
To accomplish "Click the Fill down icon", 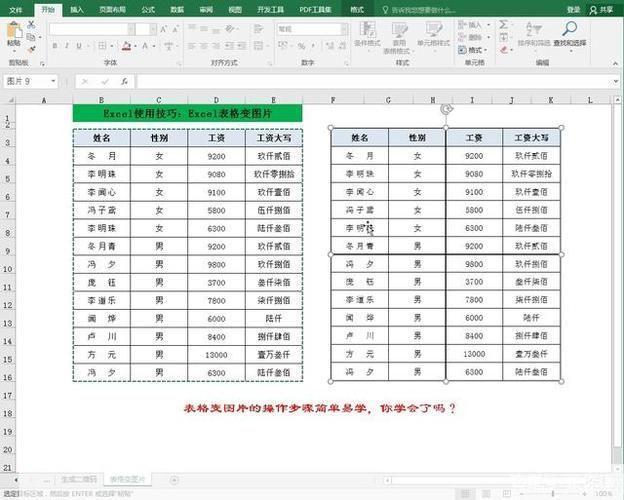I will point(503,37).
